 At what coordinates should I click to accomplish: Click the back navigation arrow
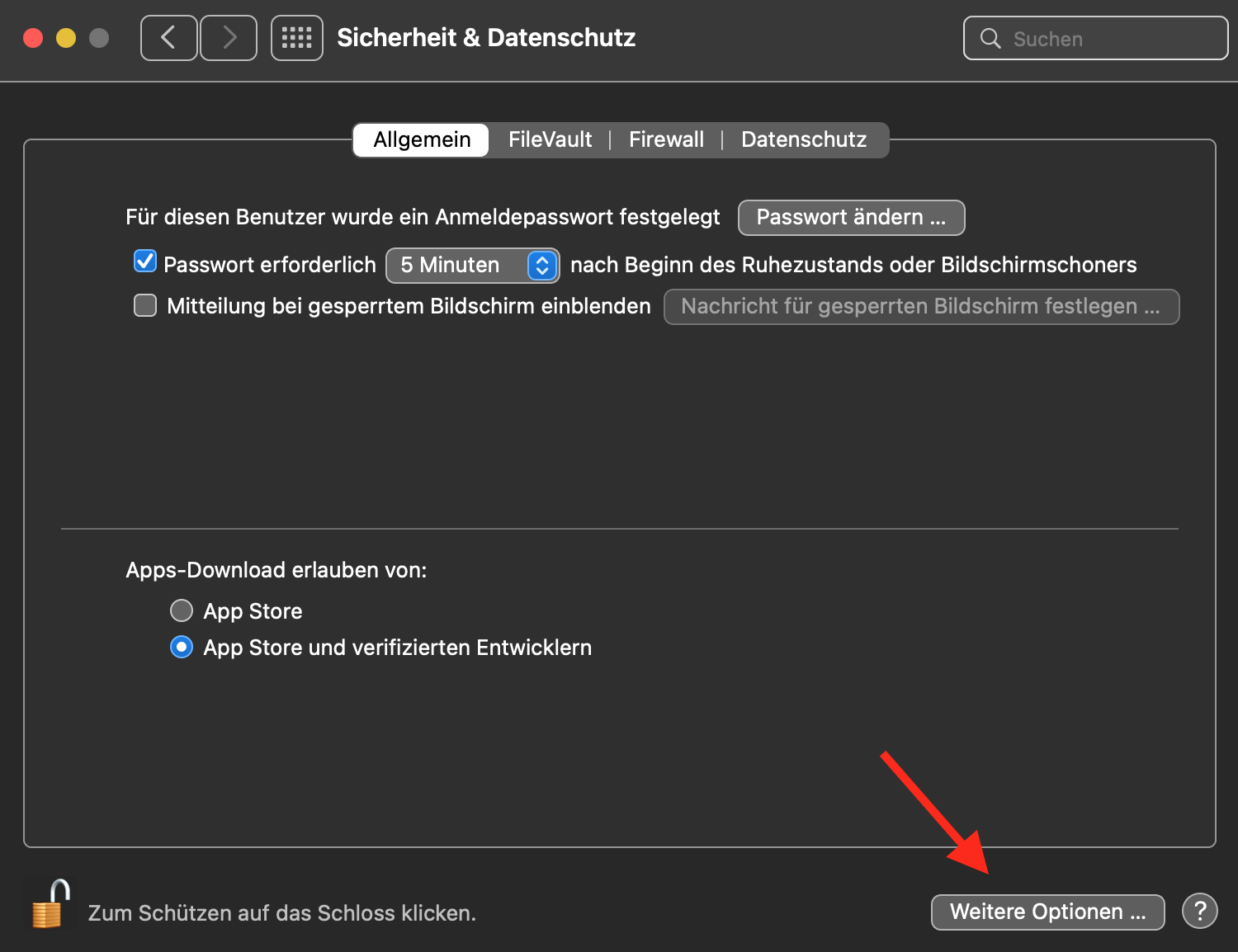point(168,38)
